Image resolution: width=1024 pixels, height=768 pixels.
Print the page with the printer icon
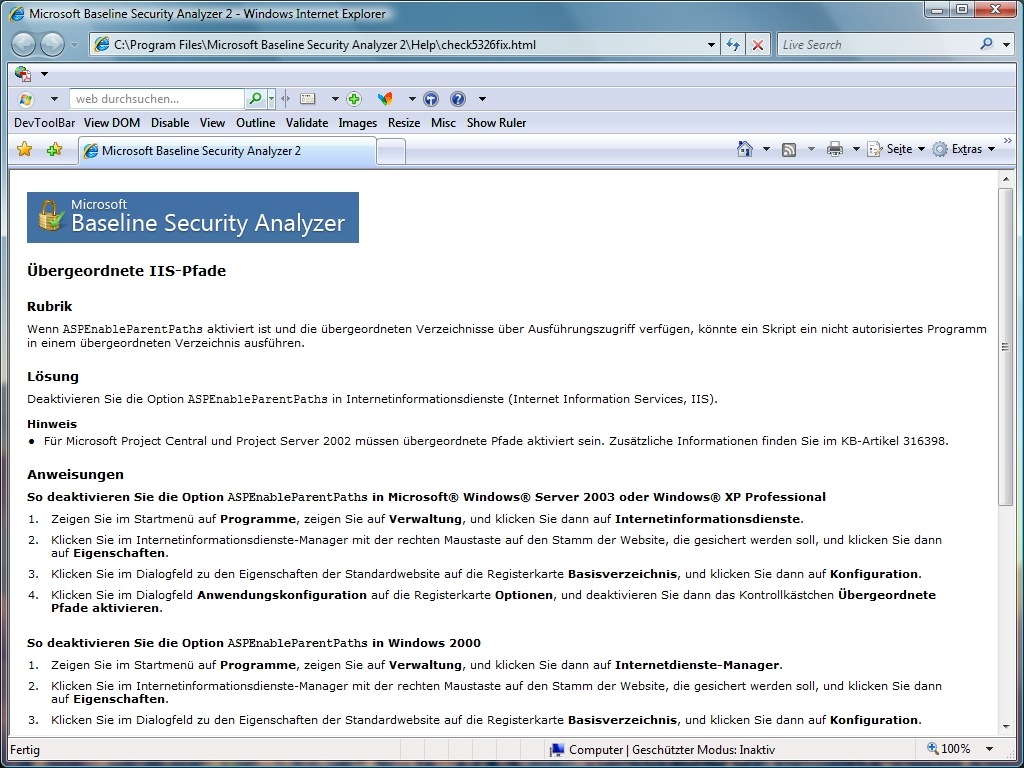(x=835, y=149)
